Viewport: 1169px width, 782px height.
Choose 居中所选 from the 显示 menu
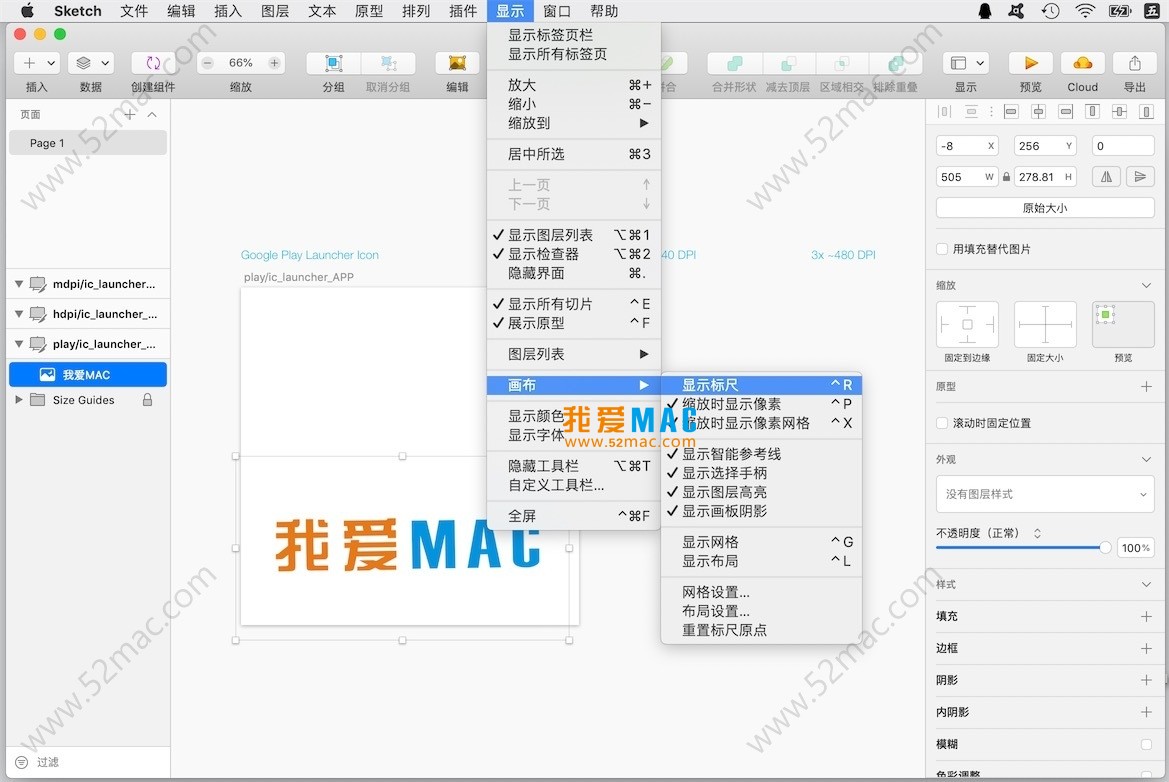point(573,154)
